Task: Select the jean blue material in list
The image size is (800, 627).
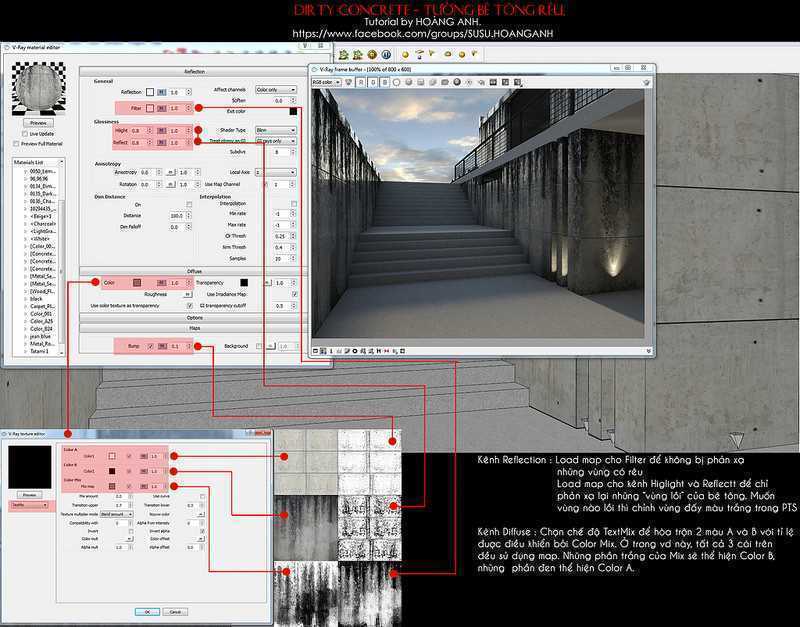Action: point(40,337)
